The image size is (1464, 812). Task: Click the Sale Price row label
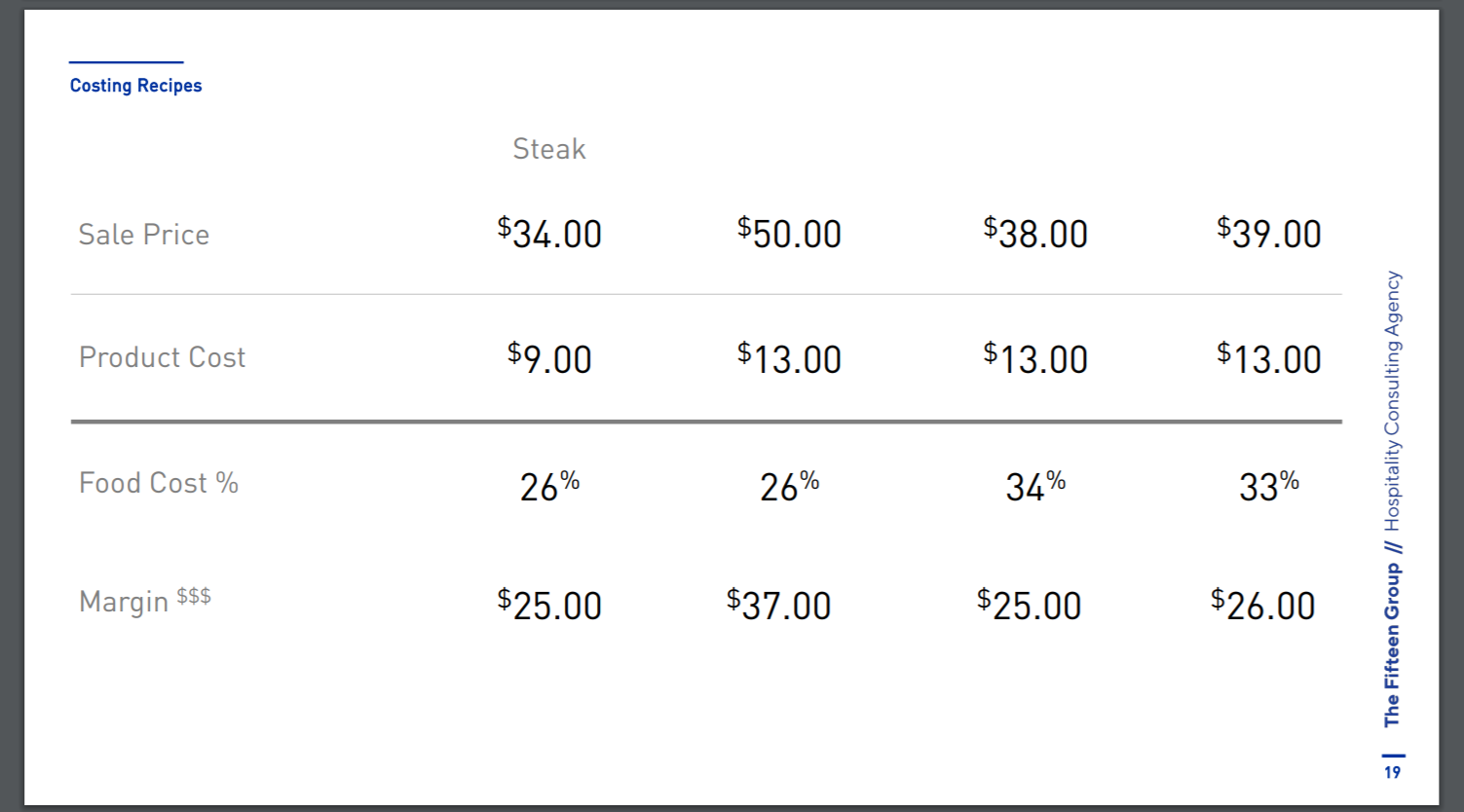[x=144, y=235]
